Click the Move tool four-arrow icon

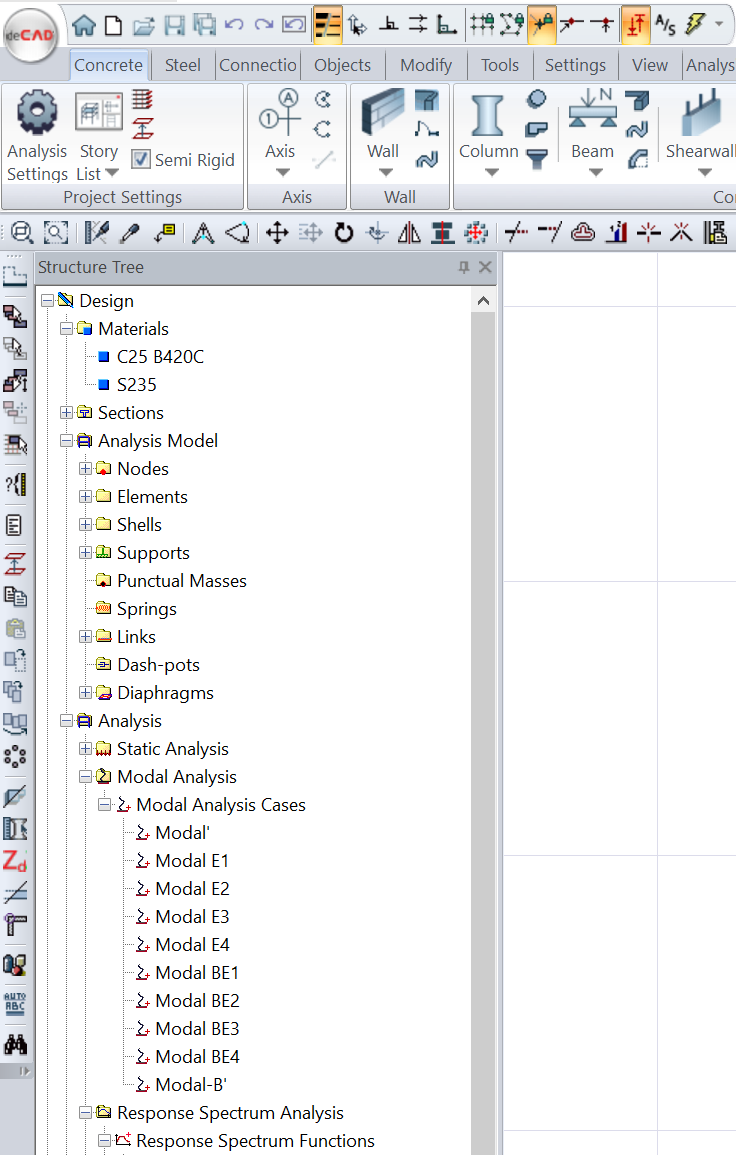277,233
